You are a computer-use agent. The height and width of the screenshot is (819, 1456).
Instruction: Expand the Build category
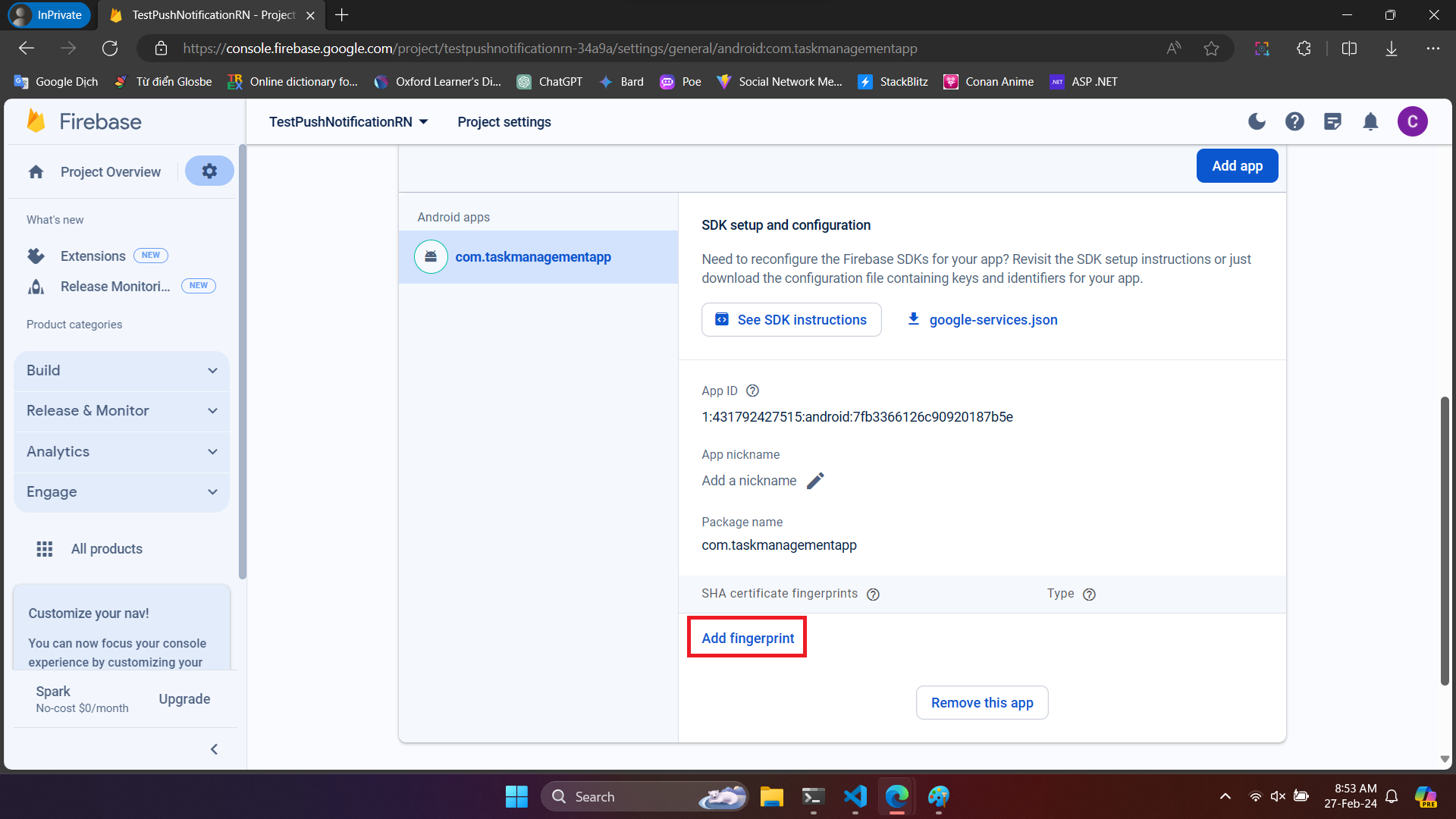point(121,371)
